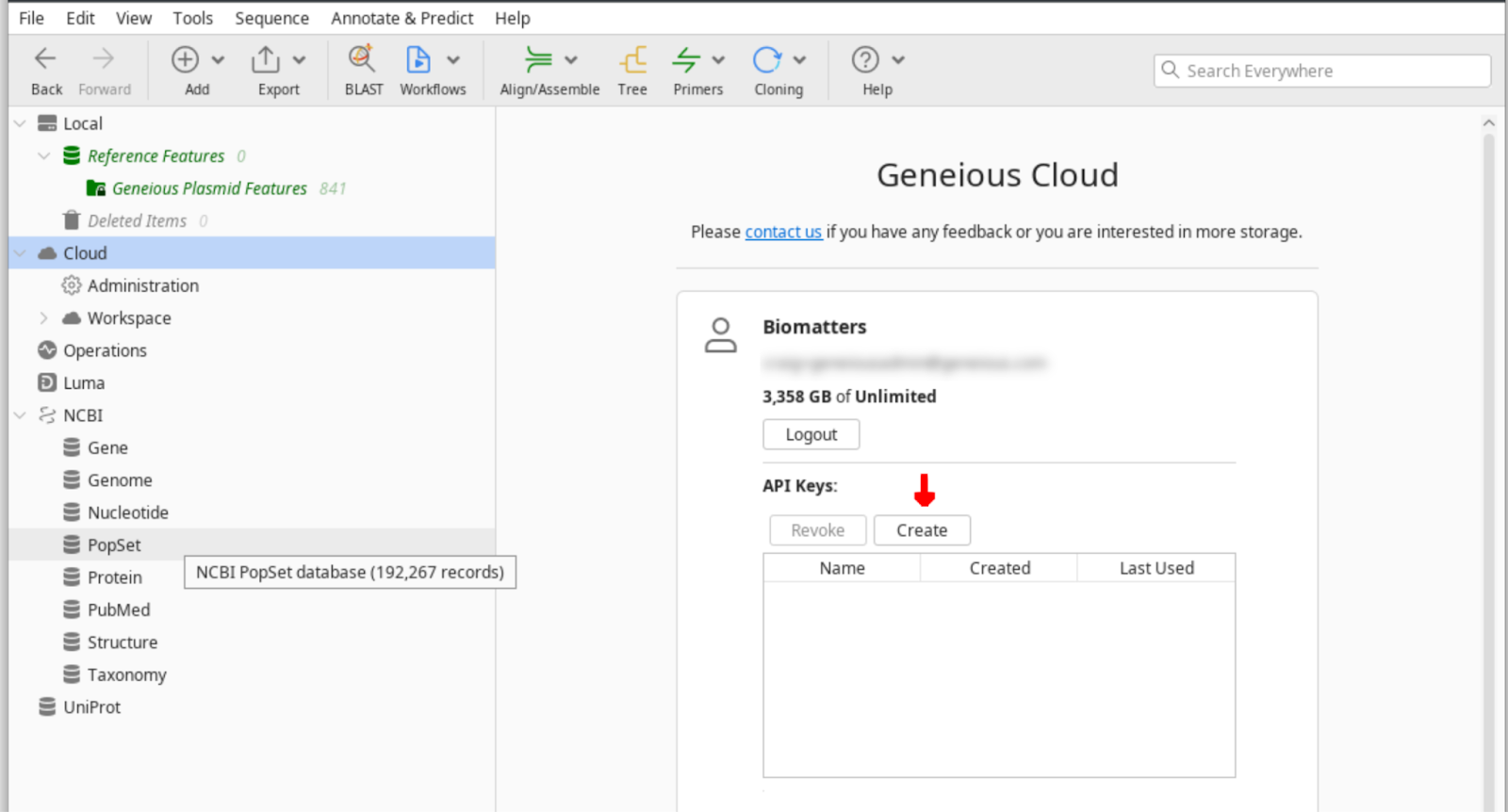The width and height of the screenshot is (1508, 812).
Task: Click the Align/Assemble icon
Action: (x=538, y=59)
